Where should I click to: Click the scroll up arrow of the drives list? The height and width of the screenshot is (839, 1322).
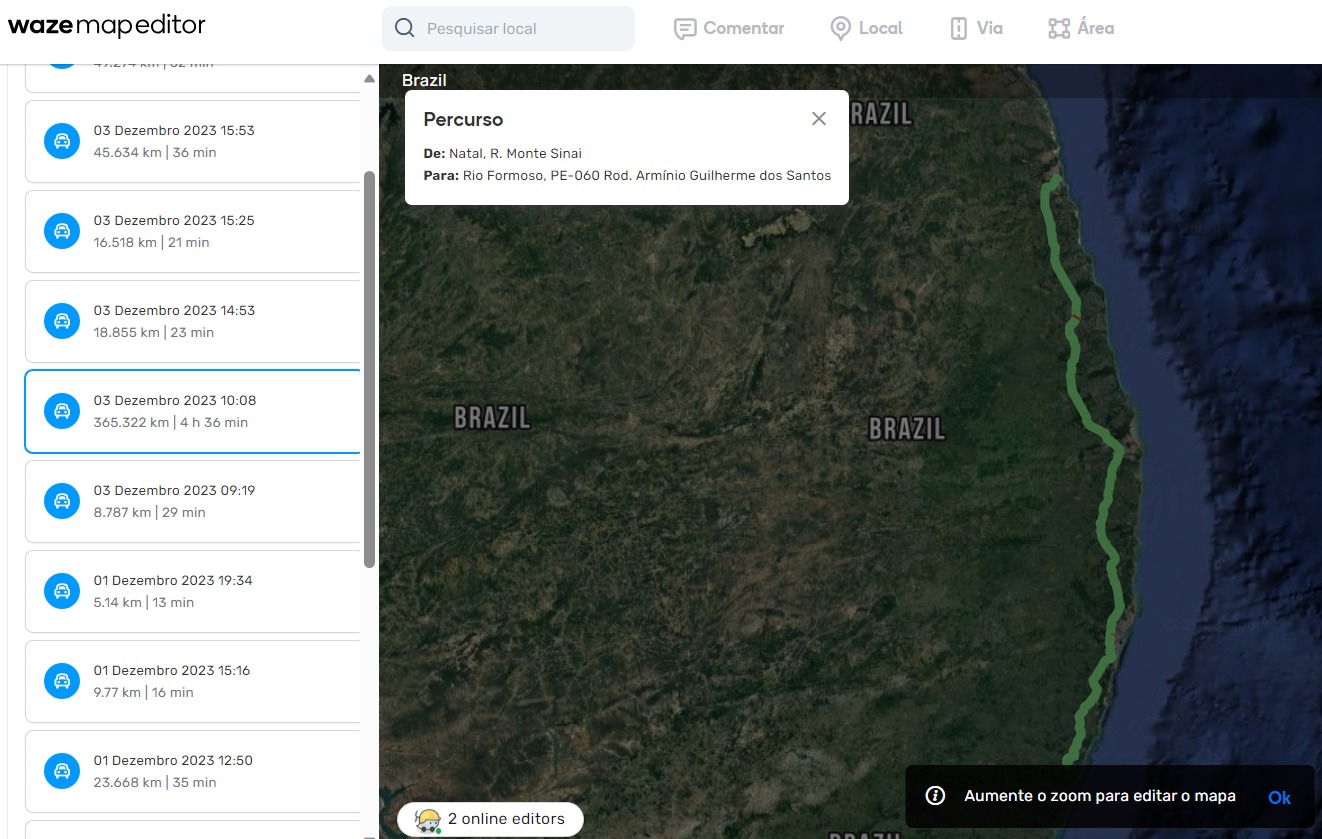[x=369, y=78]
